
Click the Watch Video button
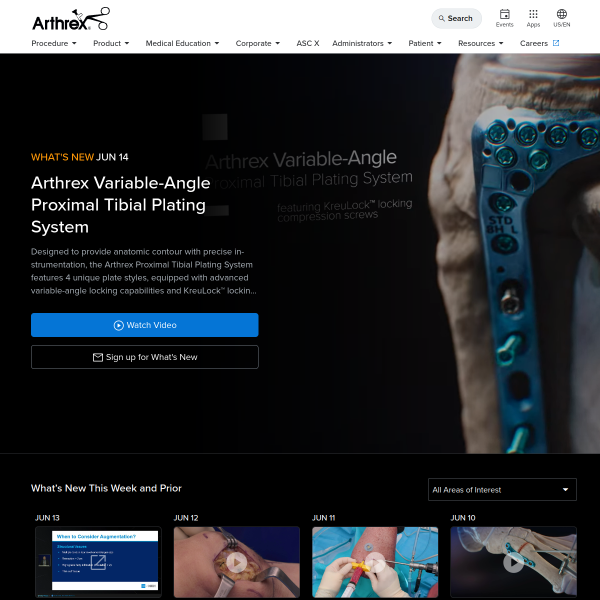(x=145, y=325)
